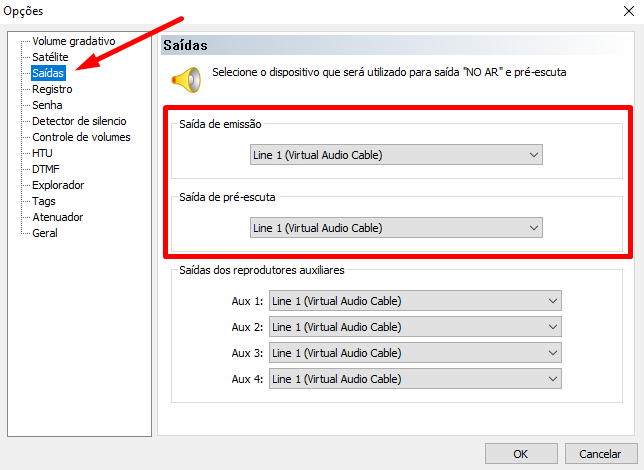Viewport: 644px width, 470px height.
Task: Open the Saída de pré-escuta device dropdown
Action: 396,228
